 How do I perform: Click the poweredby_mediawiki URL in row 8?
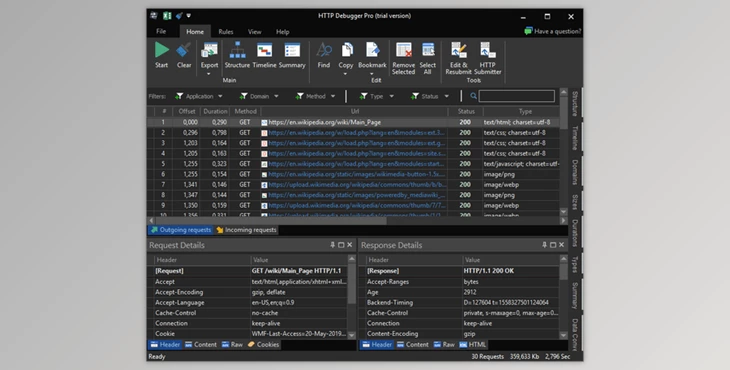point(357,195)
